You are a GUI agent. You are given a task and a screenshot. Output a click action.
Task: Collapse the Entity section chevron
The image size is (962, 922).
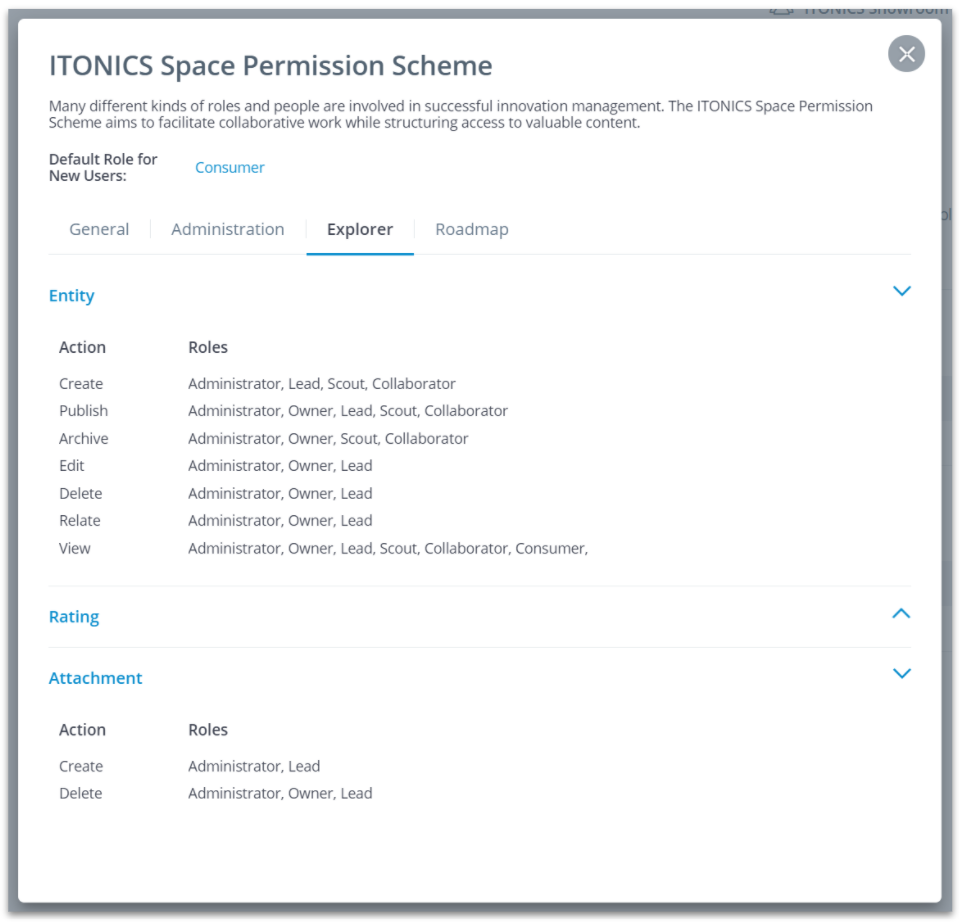[901, 291]
